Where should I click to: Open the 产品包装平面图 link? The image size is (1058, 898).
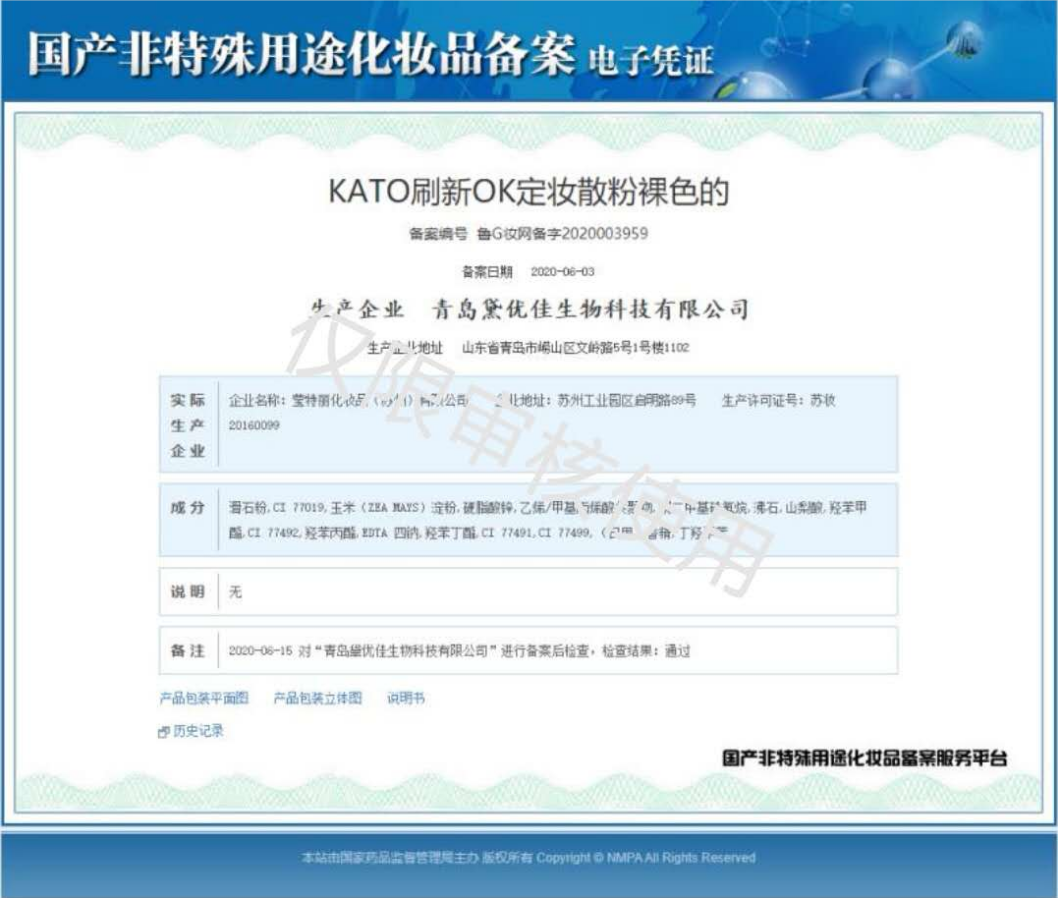204,698
